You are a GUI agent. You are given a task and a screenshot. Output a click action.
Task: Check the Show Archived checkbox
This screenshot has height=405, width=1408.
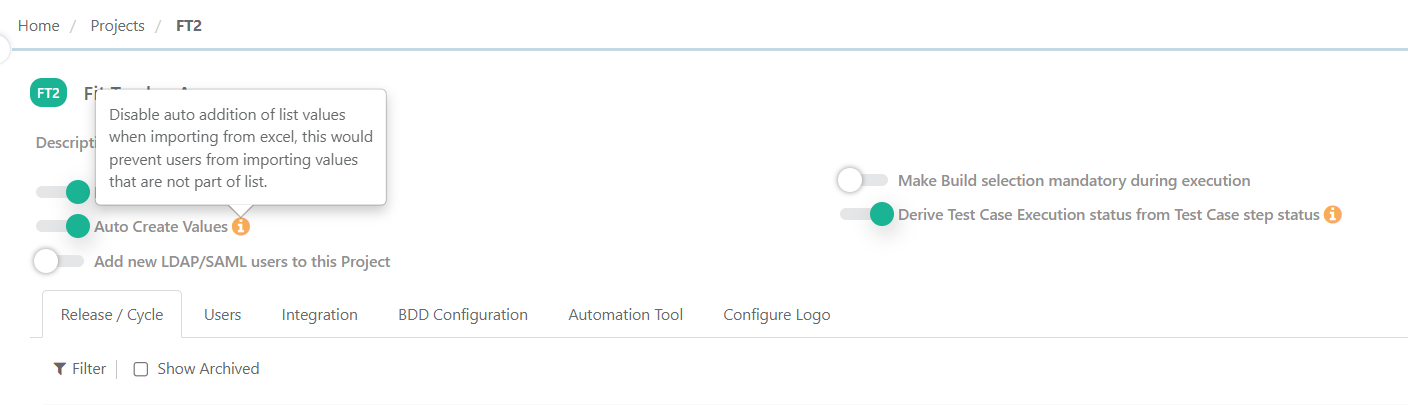141,369
